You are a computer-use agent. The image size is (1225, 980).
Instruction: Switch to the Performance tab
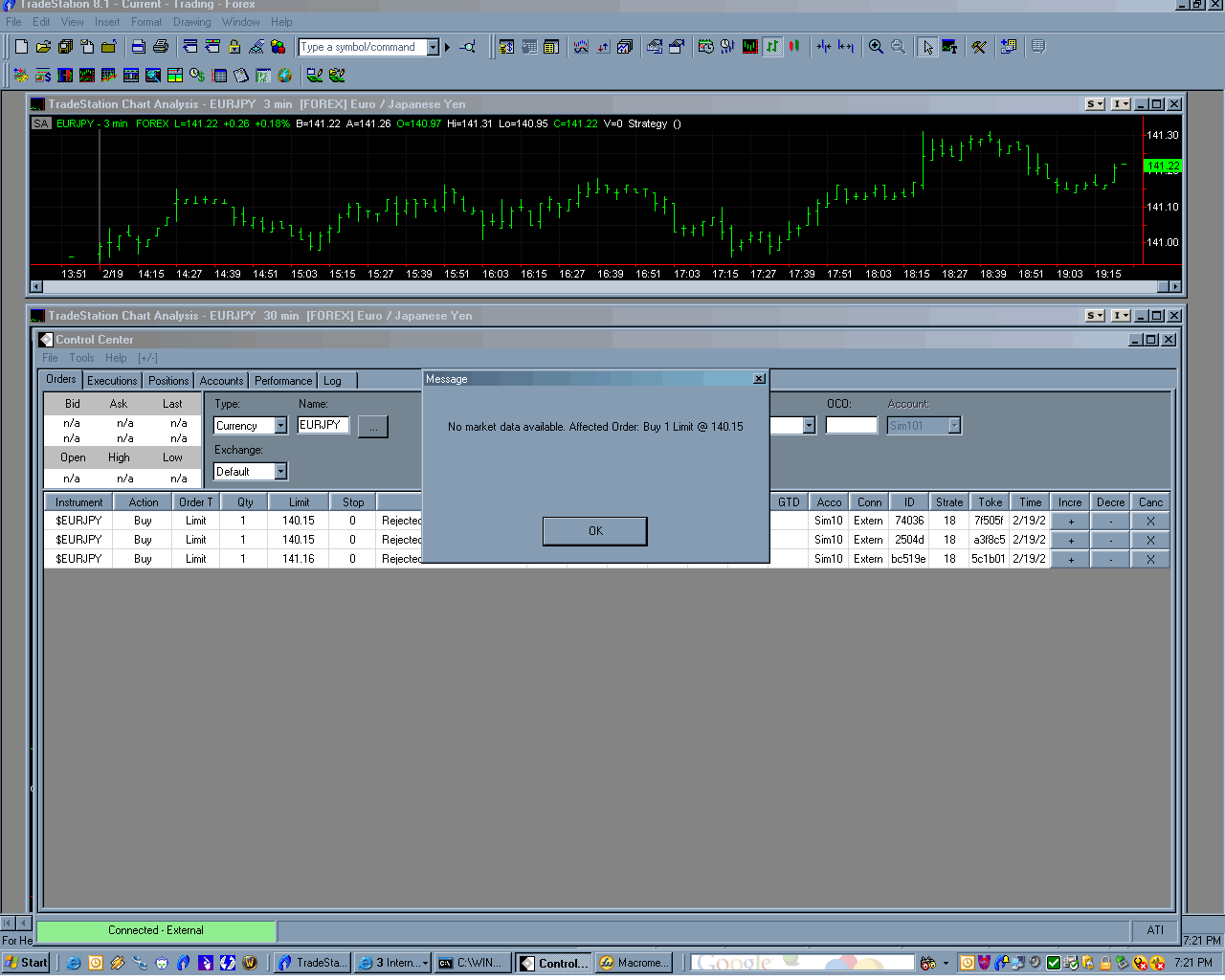[283, 381]
